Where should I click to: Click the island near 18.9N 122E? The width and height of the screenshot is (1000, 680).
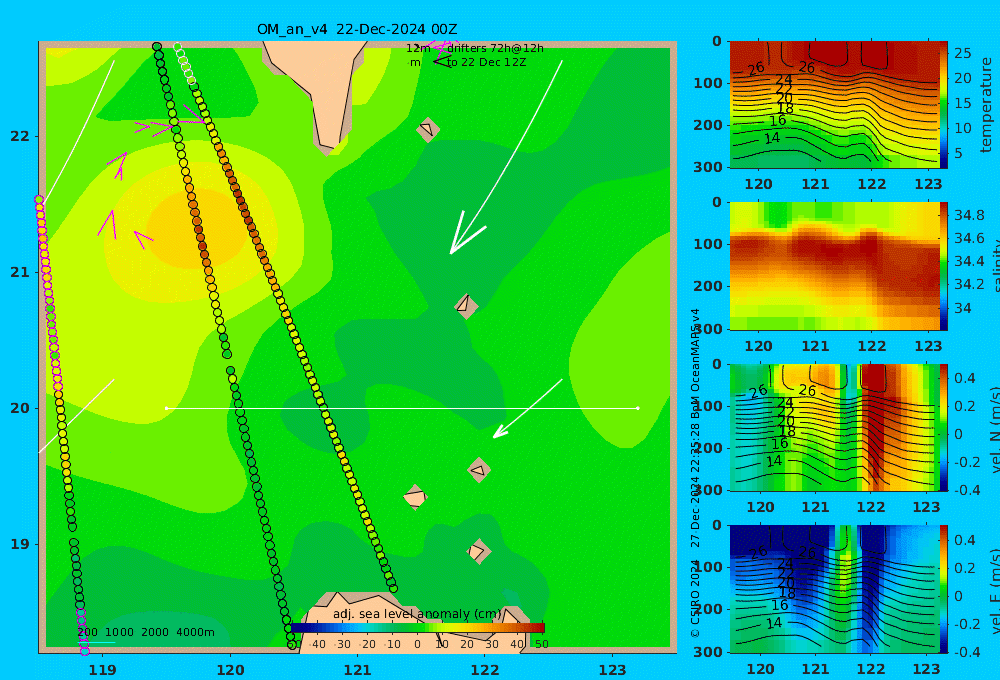pos(478,551)
